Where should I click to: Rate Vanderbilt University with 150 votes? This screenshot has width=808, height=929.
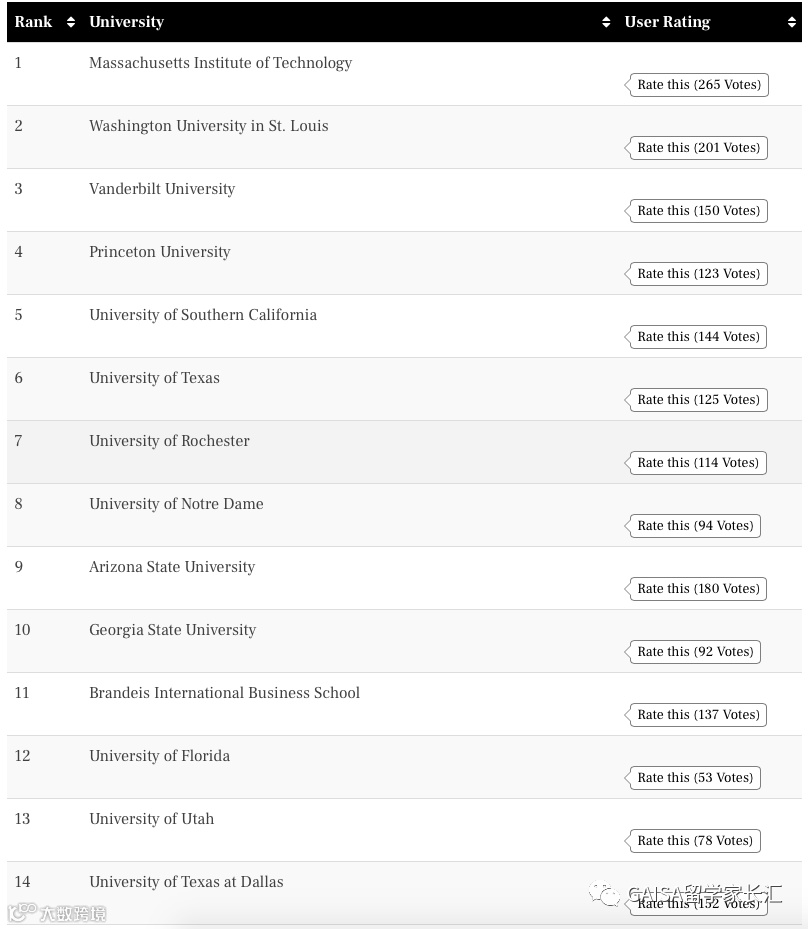[x=698, y=211]
